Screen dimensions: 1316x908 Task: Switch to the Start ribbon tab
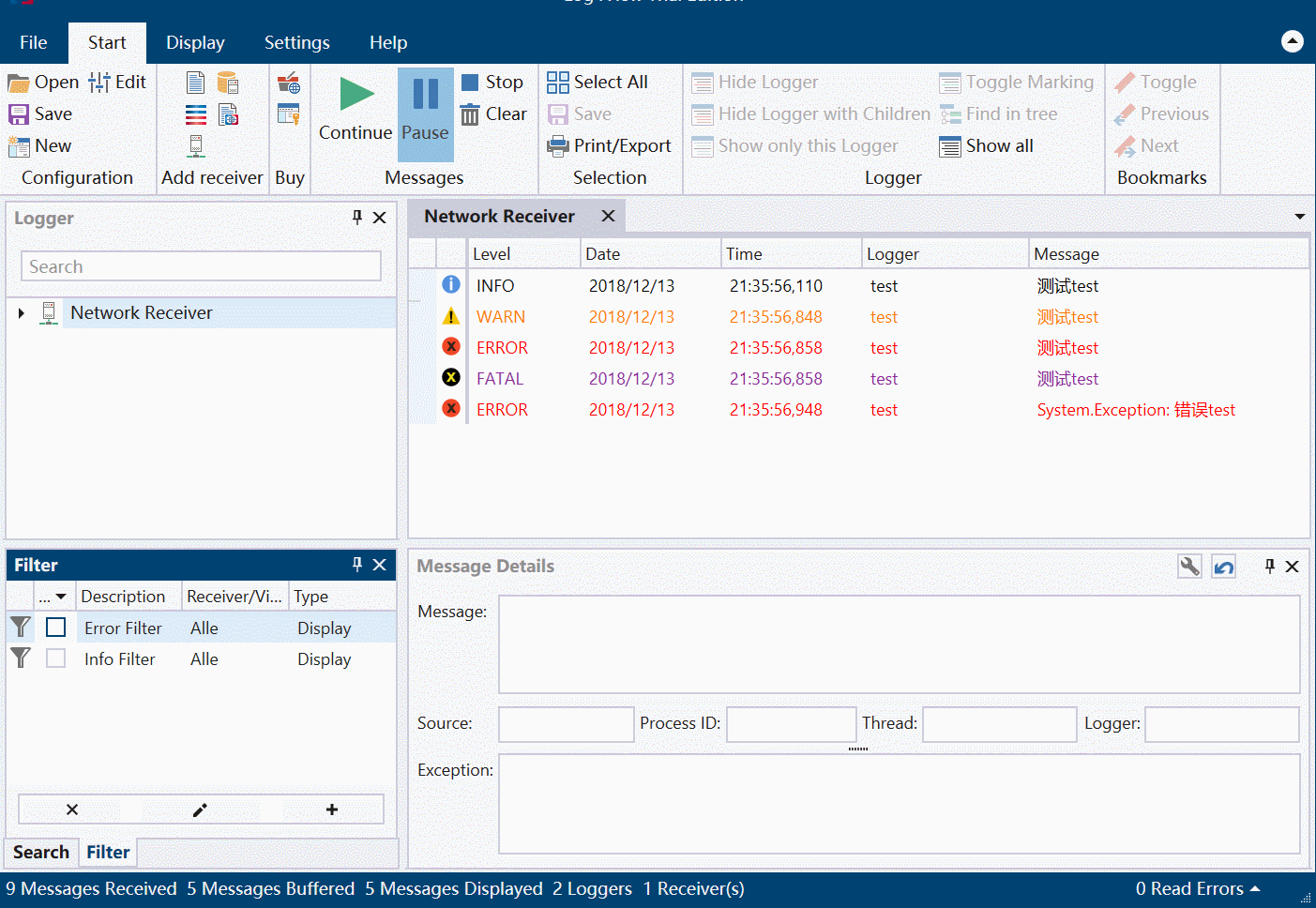107,42
